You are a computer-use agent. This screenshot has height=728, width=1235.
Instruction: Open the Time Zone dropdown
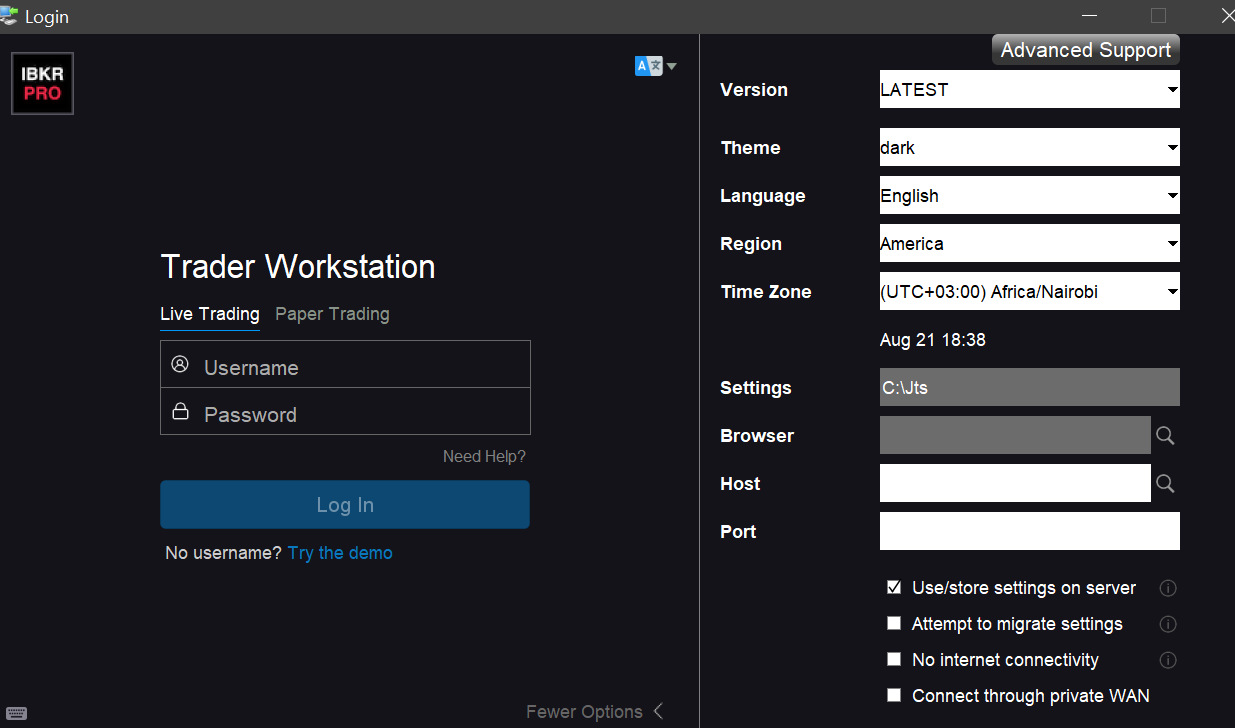coord(1029,292)
